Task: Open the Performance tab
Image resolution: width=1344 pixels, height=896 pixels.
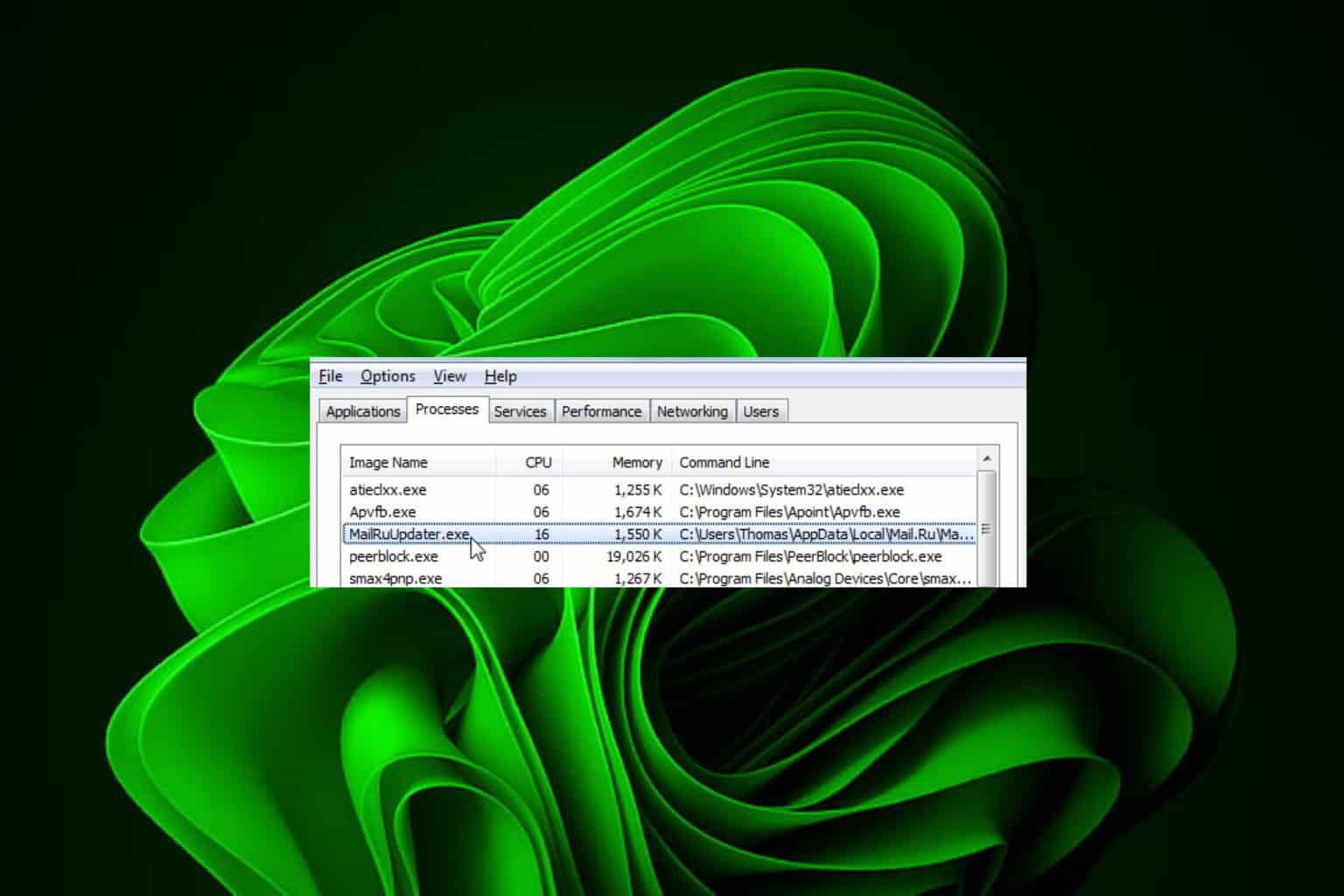Action: (x=601, y=411)
